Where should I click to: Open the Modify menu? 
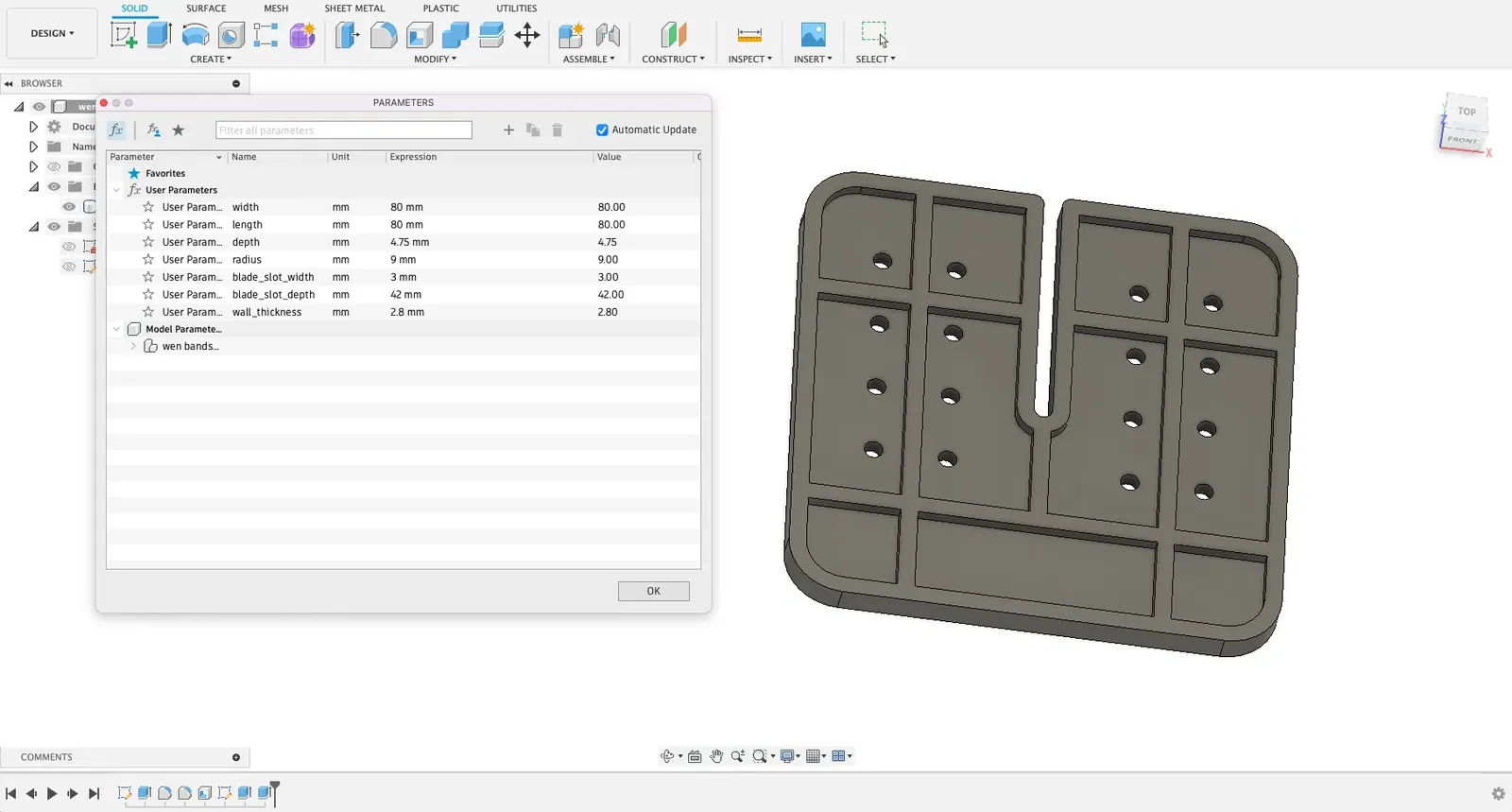435,60
